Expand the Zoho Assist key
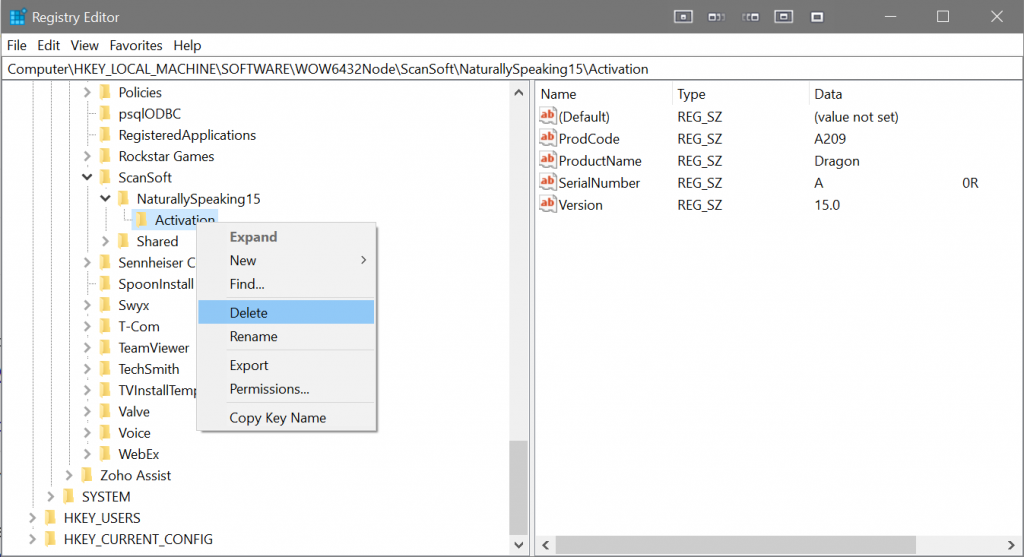 tap(69, 475)
